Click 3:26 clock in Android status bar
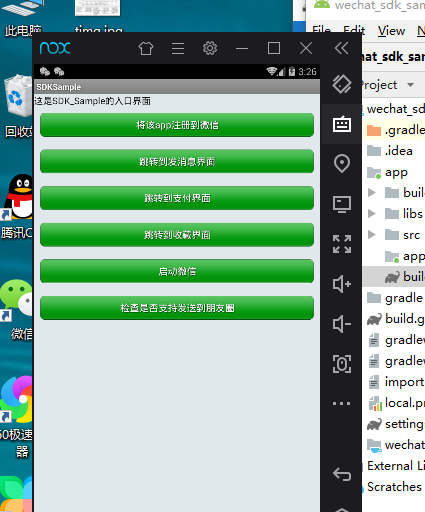 (307, 72)
